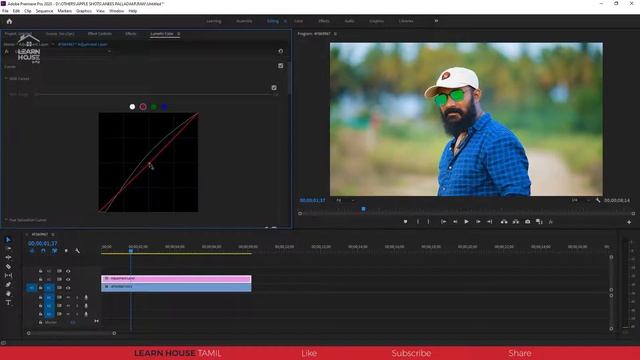Image resolution: width=640 pixels, height=360 pixels.
Task: Hide the adjustment layer video track
Action: click(x=68, y=279)
